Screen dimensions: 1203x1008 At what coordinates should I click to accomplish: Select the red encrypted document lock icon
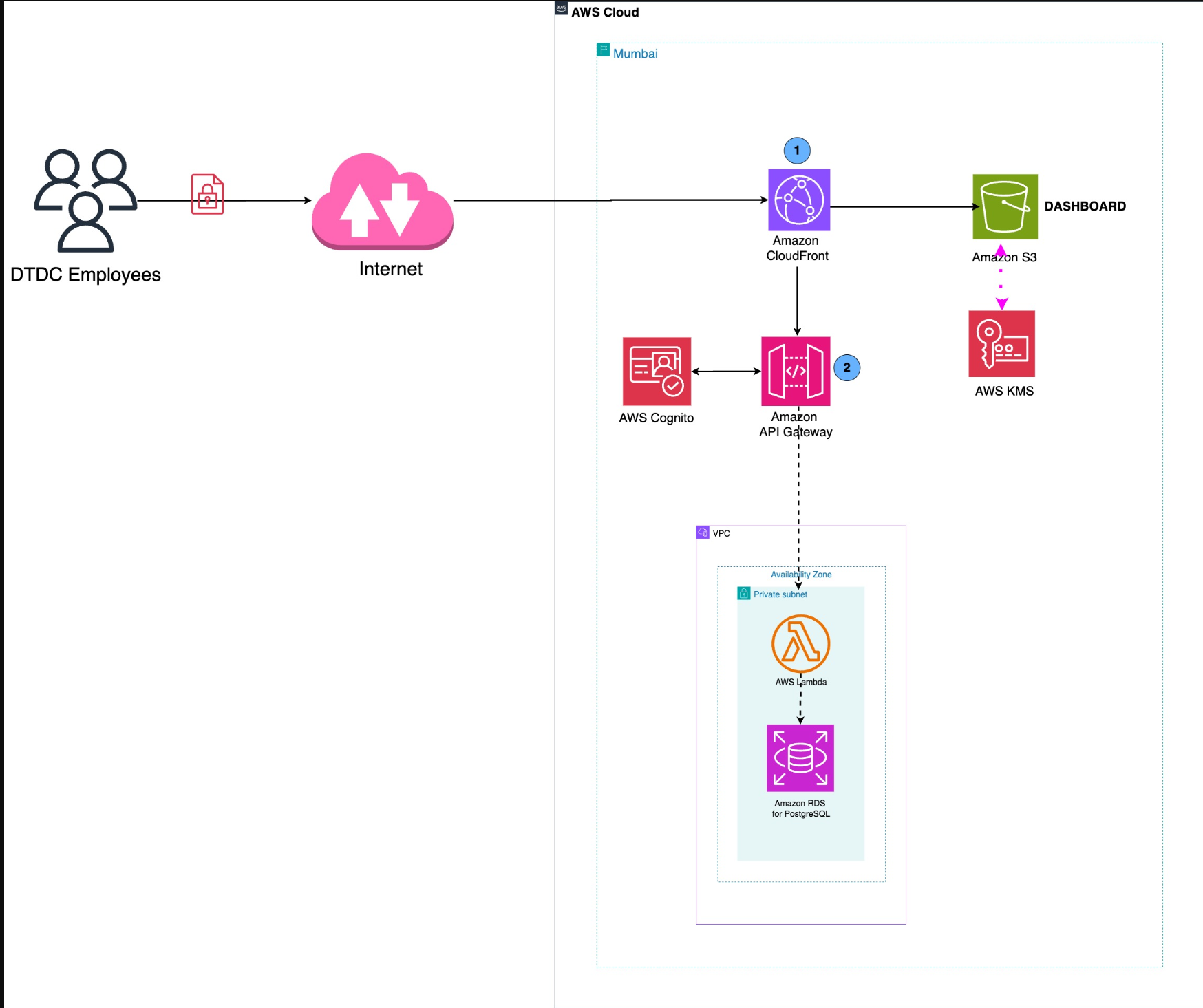pyautogui.click(x=207, y=194)
